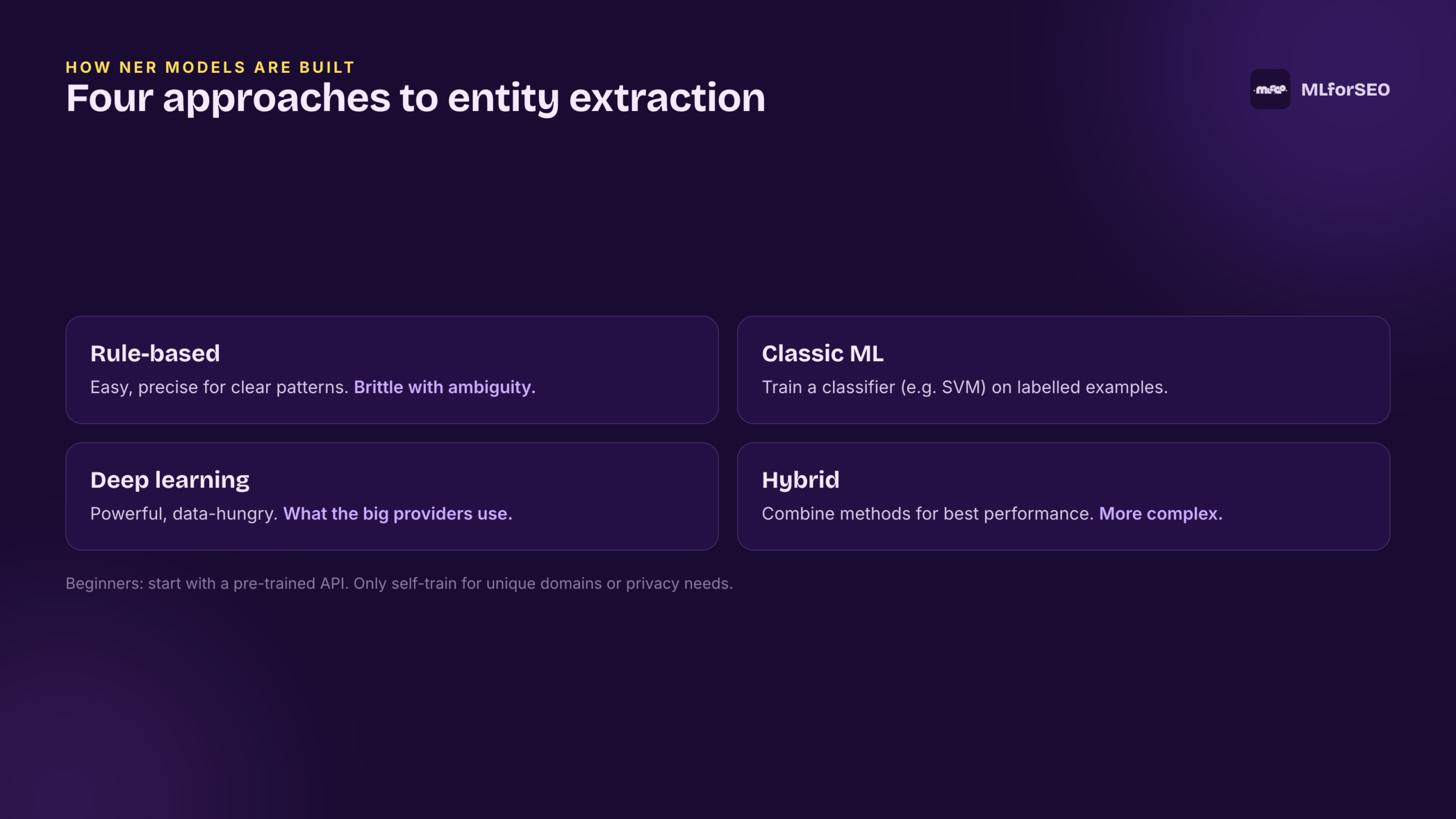Viewport: 1456px width, 819px height.
Task: Click the yellow How NER Models Are Built label
Action: tap(210, 67)
